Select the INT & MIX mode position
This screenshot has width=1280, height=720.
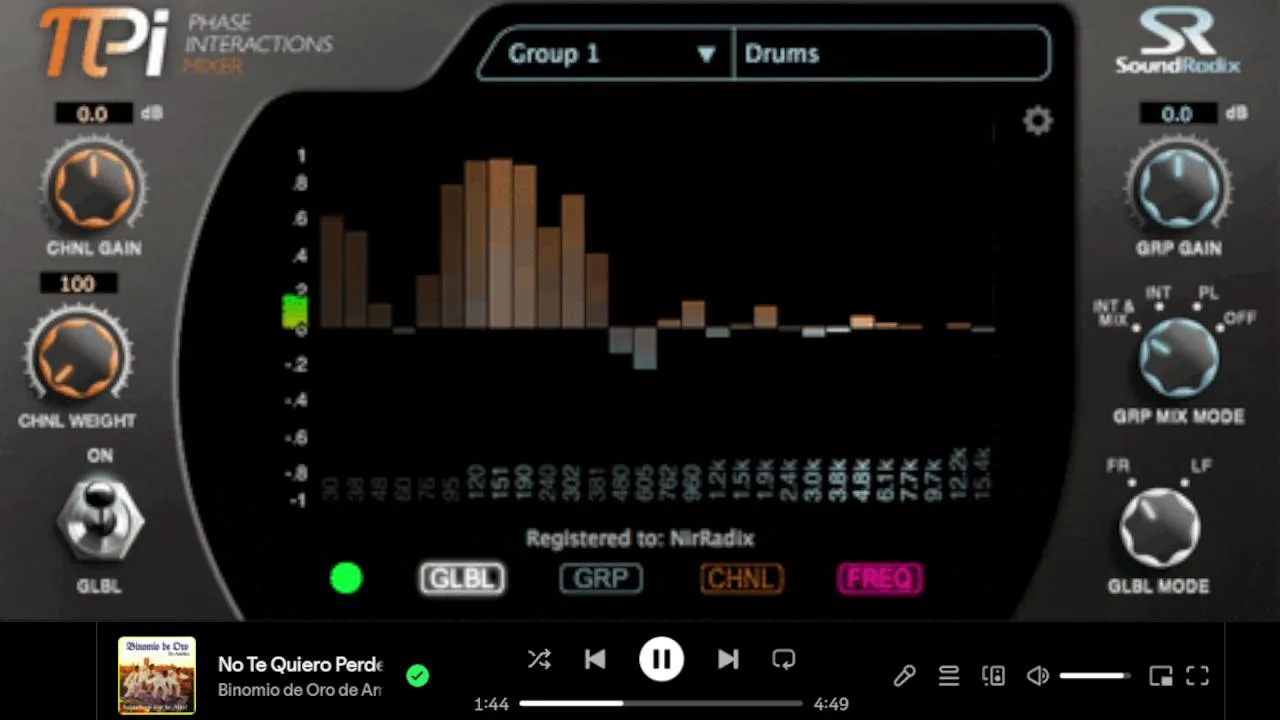(1114, 313)
